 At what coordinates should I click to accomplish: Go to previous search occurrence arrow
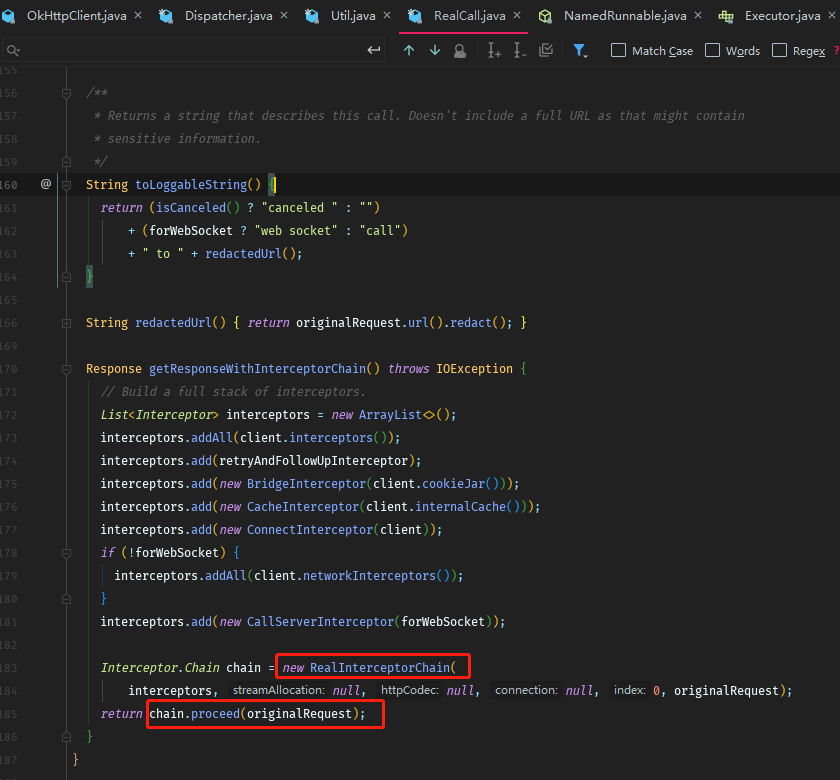click(409, 50)
